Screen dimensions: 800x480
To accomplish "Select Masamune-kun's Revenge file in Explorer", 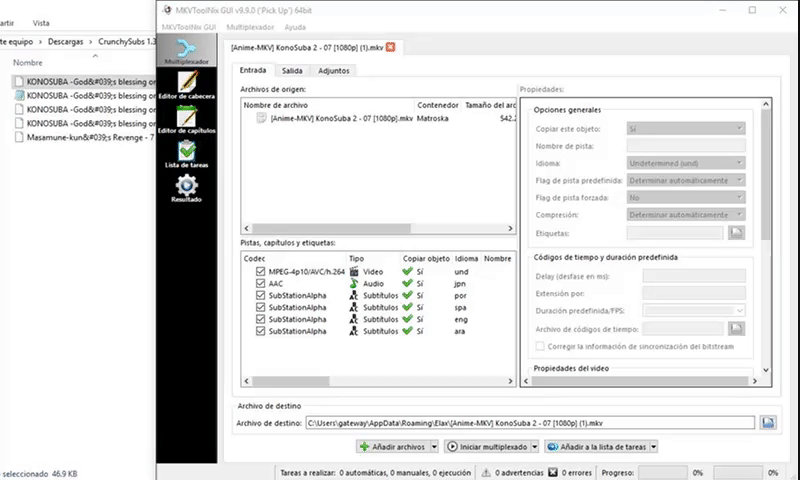I will [84, 137].
